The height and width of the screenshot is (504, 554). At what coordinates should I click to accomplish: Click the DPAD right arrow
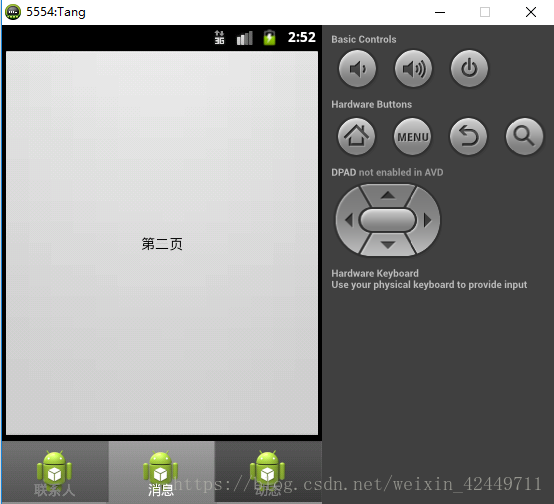click(x=428, y=220)
